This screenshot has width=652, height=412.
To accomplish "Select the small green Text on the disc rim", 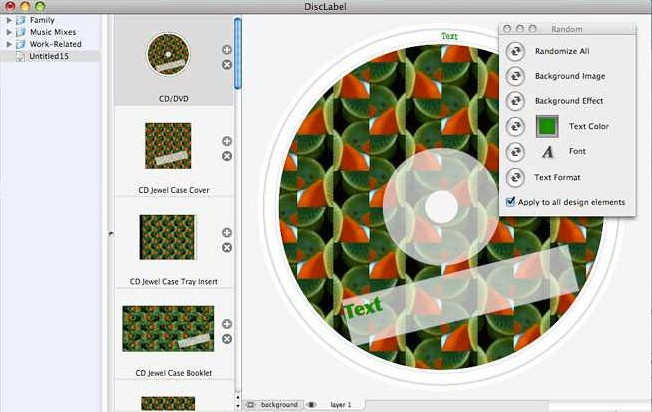I will [449, 36].
